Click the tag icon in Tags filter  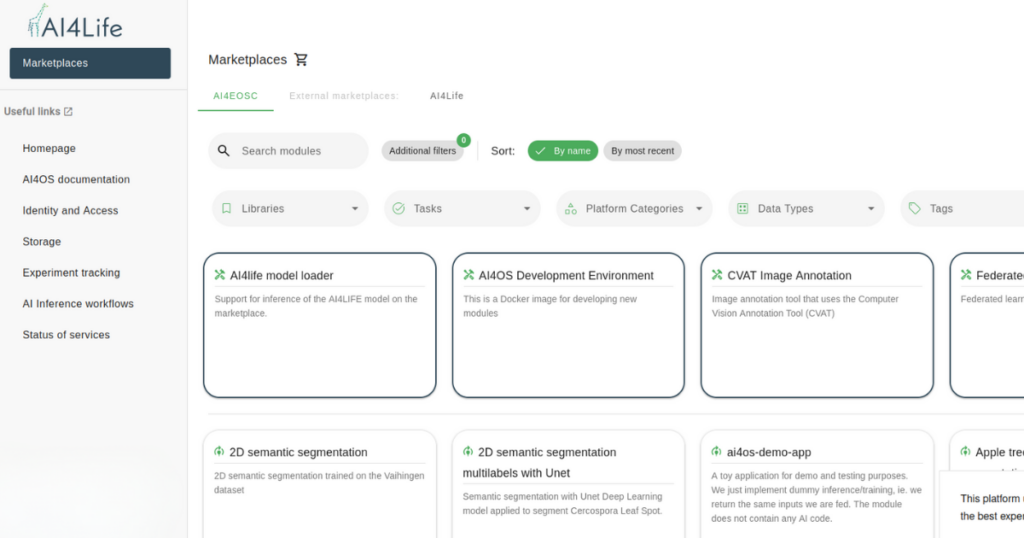coord(914,209)
